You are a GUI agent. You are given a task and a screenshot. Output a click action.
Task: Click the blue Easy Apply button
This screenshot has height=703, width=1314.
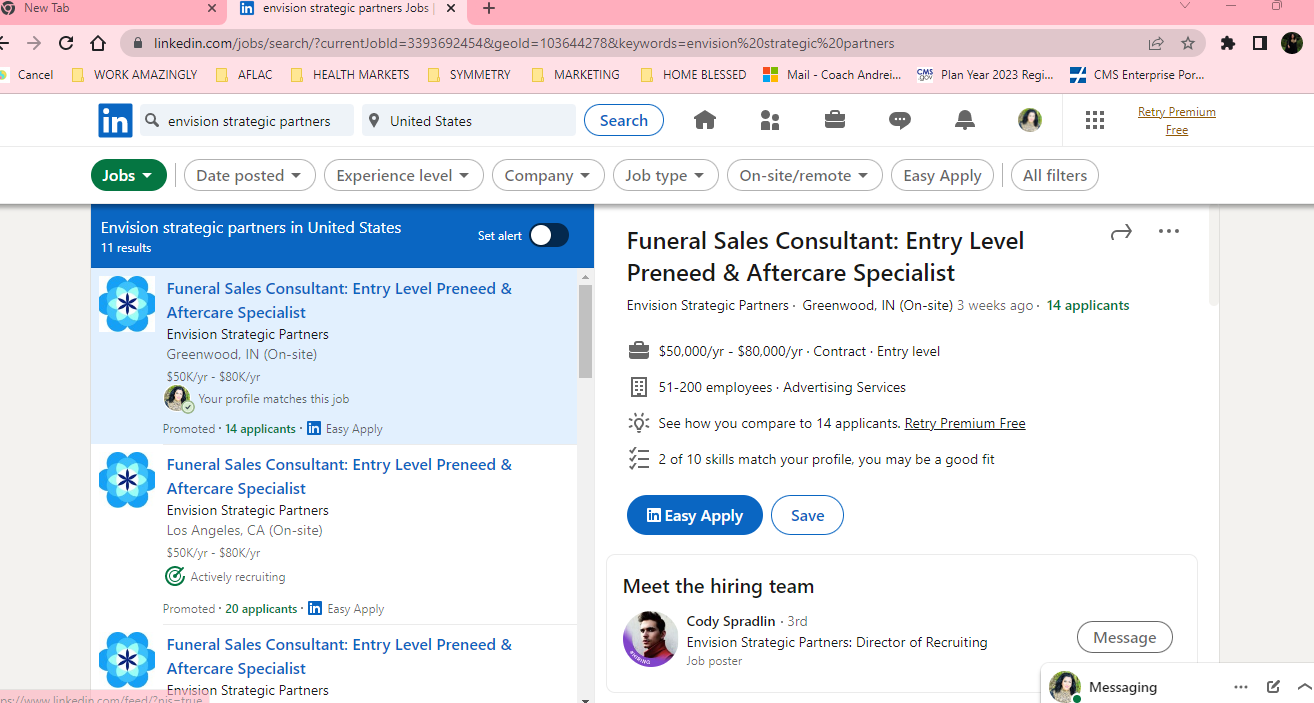(x=695, y=515)
